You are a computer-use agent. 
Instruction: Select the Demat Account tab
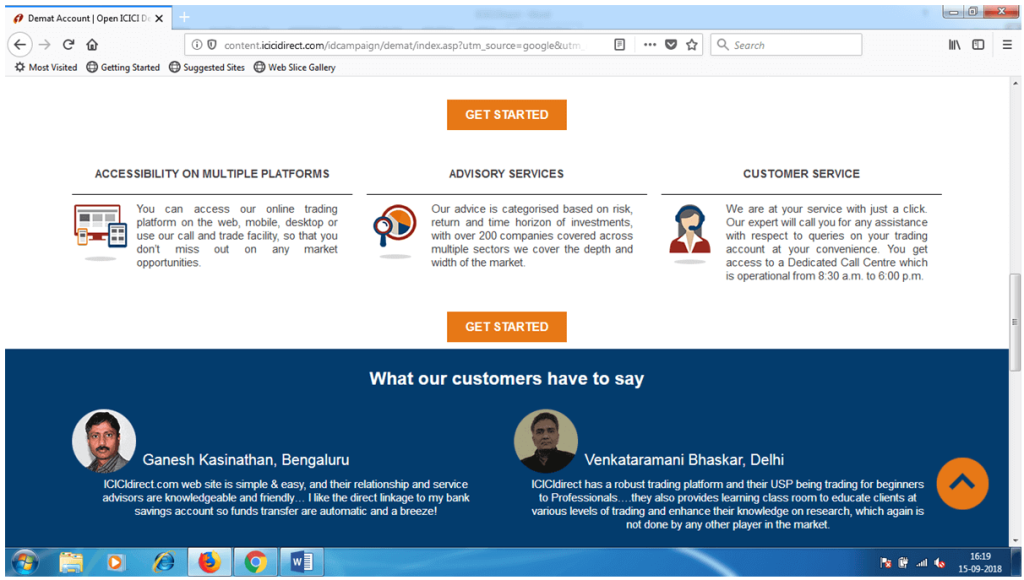coord(89,18)
